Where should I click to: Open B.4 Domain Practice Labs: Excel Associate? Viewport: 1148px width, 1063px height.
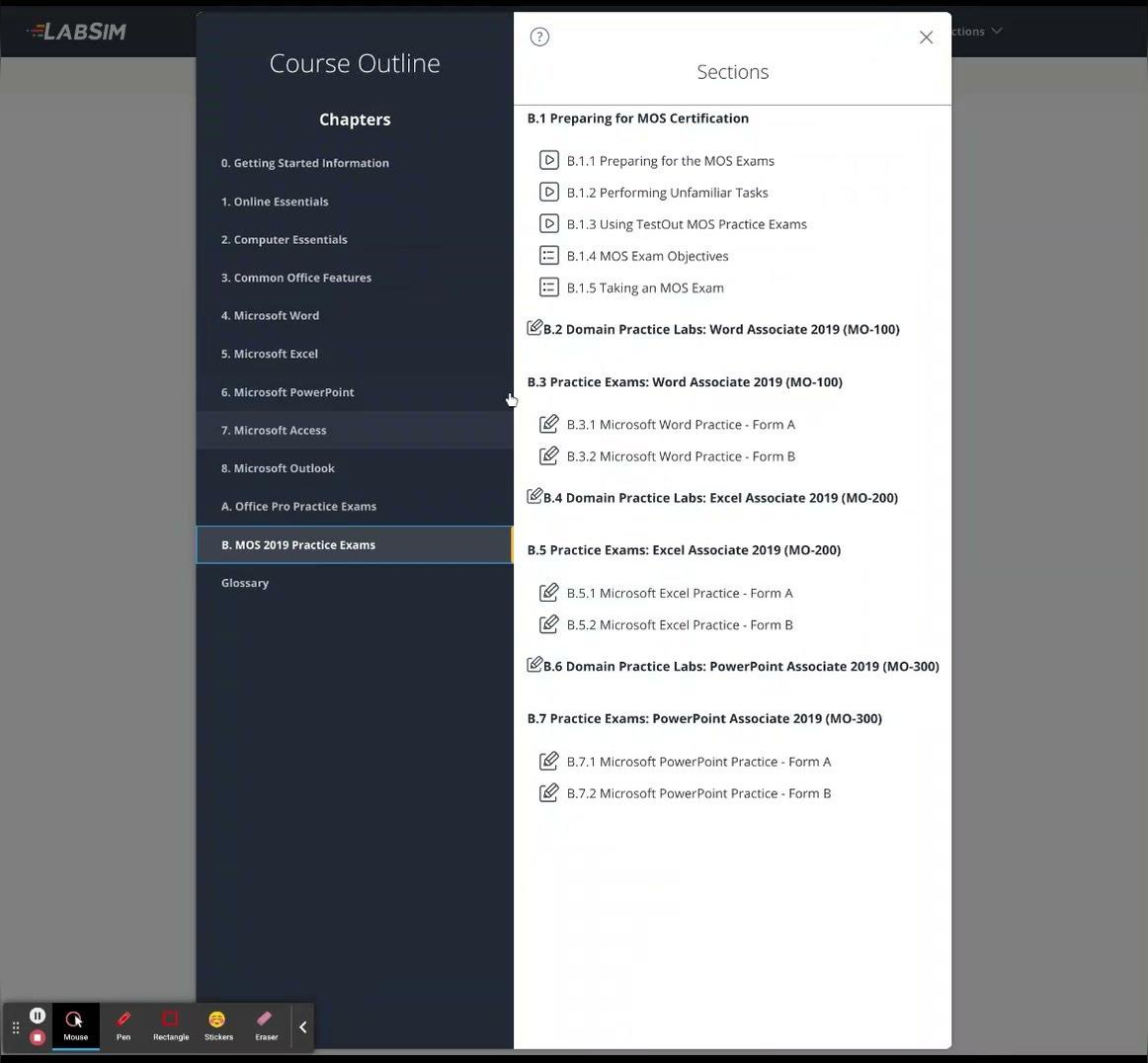(720, 498)
